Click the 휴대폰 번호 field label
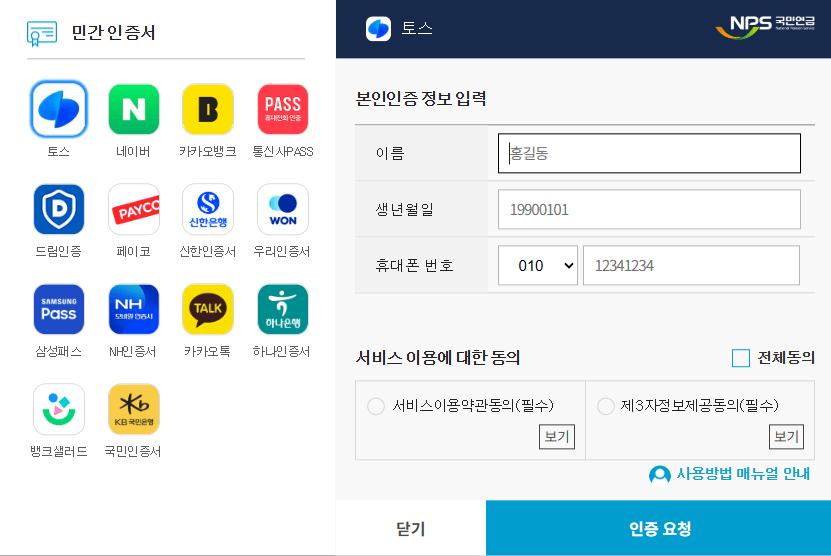Viewport: 831px width, 556px height. [x=414, y=265]
